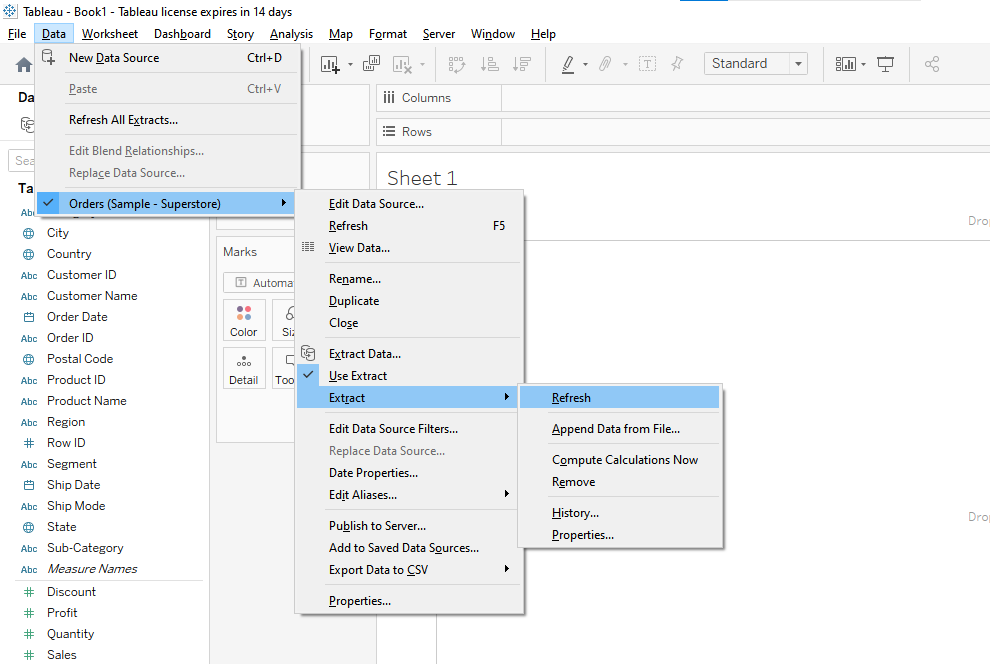
Task: Click the Fix Axes pin icon
Action: coord(677,64)
